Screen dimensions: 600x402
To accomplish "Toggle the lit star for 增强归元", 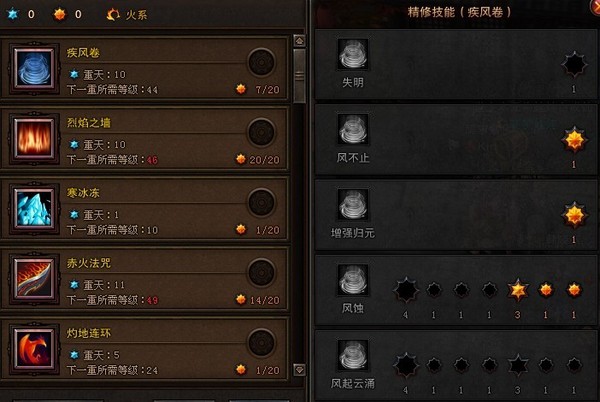I will tap(574, 215).
